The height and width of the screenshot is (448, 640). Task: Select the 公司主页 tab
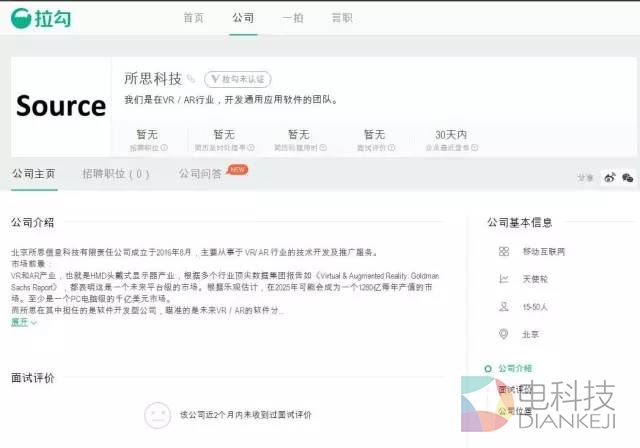(34, 173)
